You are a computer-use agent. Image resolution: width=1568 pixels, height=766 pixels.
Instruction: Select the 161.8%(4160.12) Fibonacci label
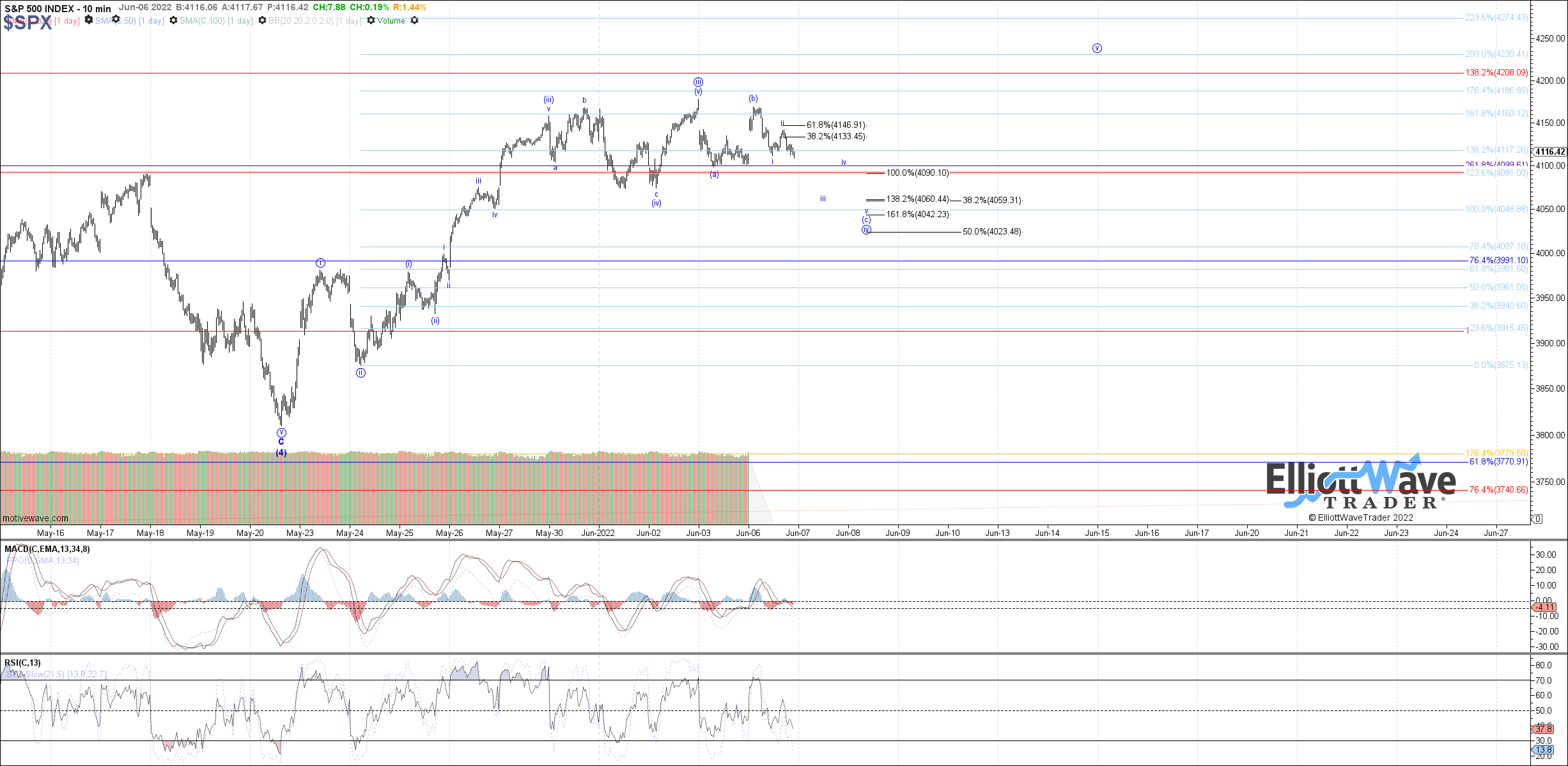click(1496, 114)
